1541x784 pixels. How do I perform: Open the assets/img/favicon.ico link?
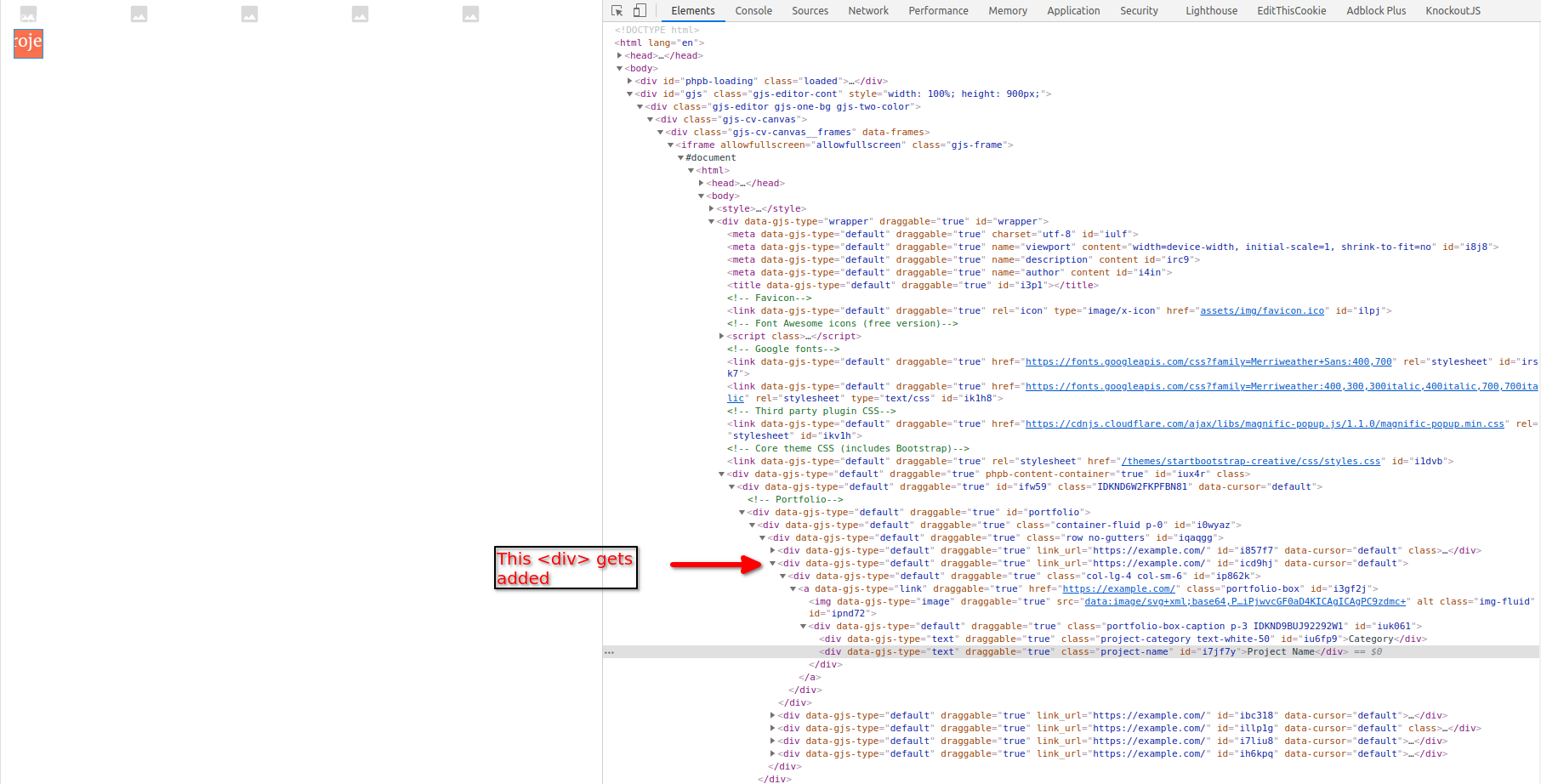(1262, 310)
